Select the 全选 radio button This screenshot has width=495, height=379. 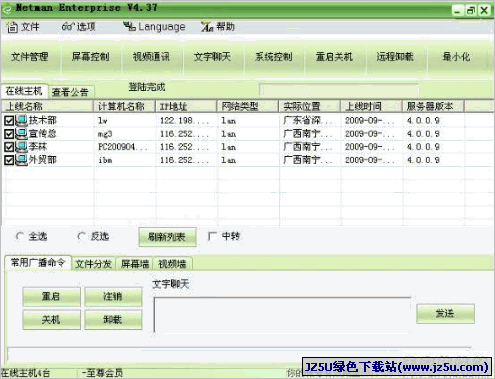tap(20, 236)
